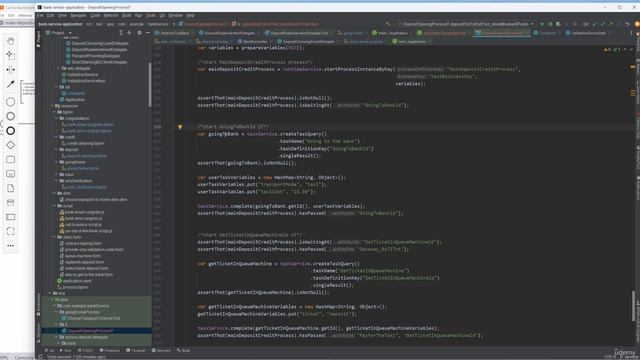Create an expanded subprocess from Modeler palette
This screenshot has height=360, width=640.
11,174
